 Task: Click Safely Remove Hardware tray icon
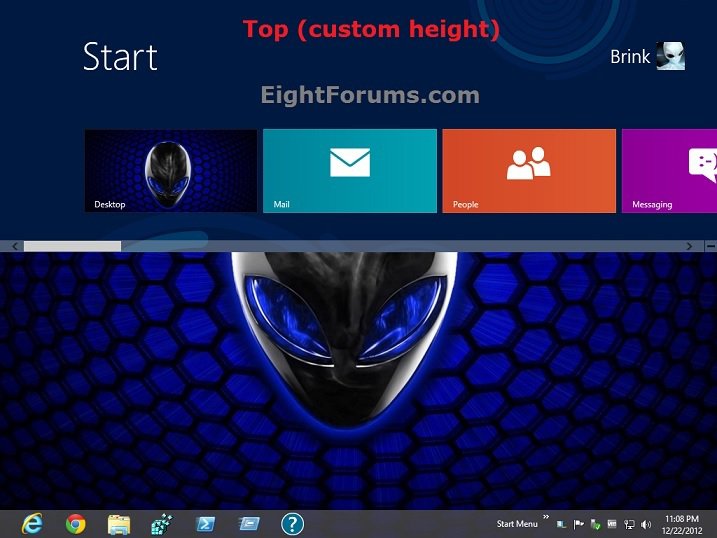click(x=595, y=524)
